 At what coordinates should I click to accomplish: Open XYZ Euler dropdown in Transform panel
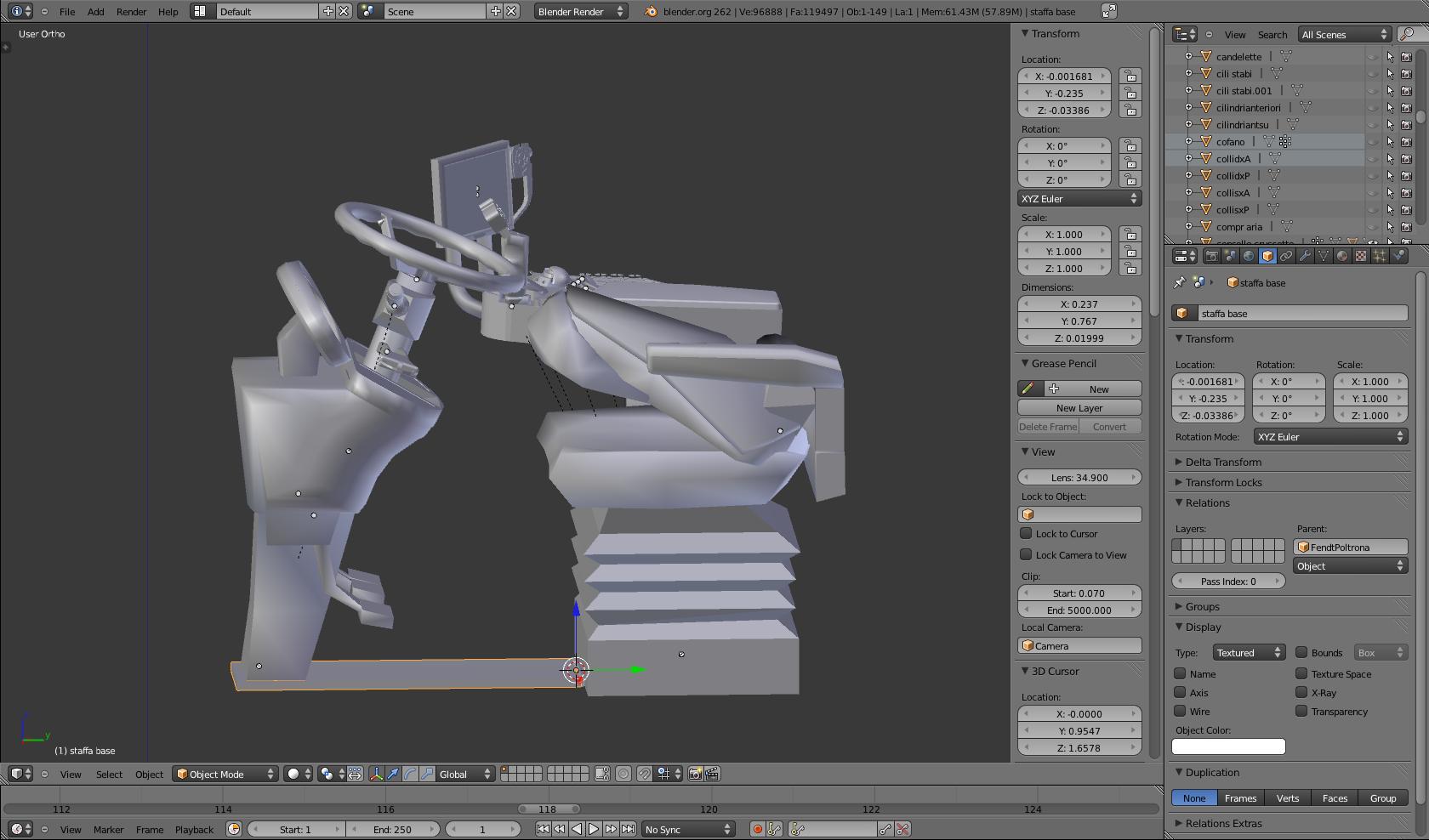[1079, 198]
